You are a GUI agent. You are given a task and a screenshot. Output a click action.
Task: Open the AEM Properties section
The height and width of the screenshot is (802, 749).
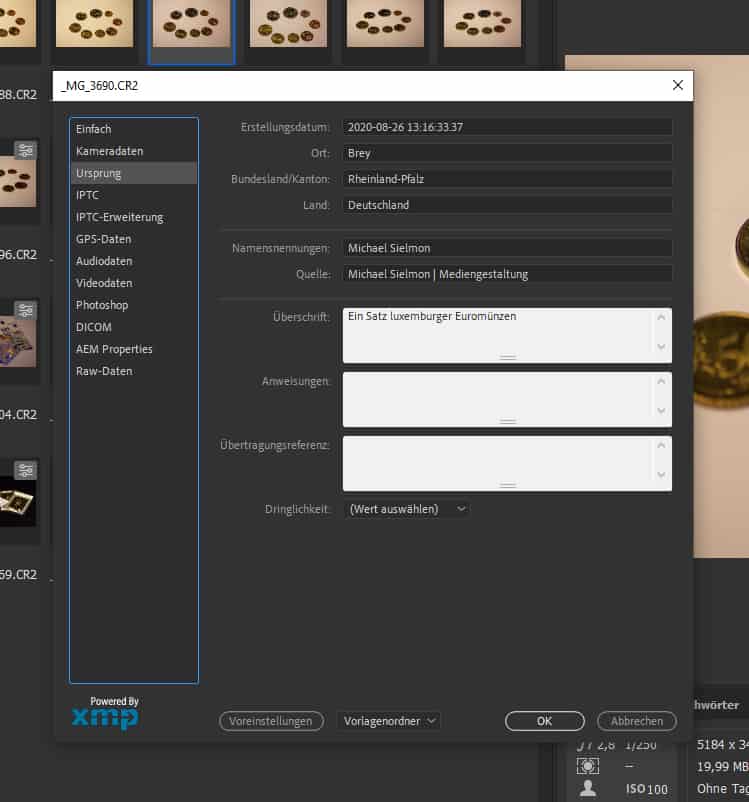[x=133, y=349]
